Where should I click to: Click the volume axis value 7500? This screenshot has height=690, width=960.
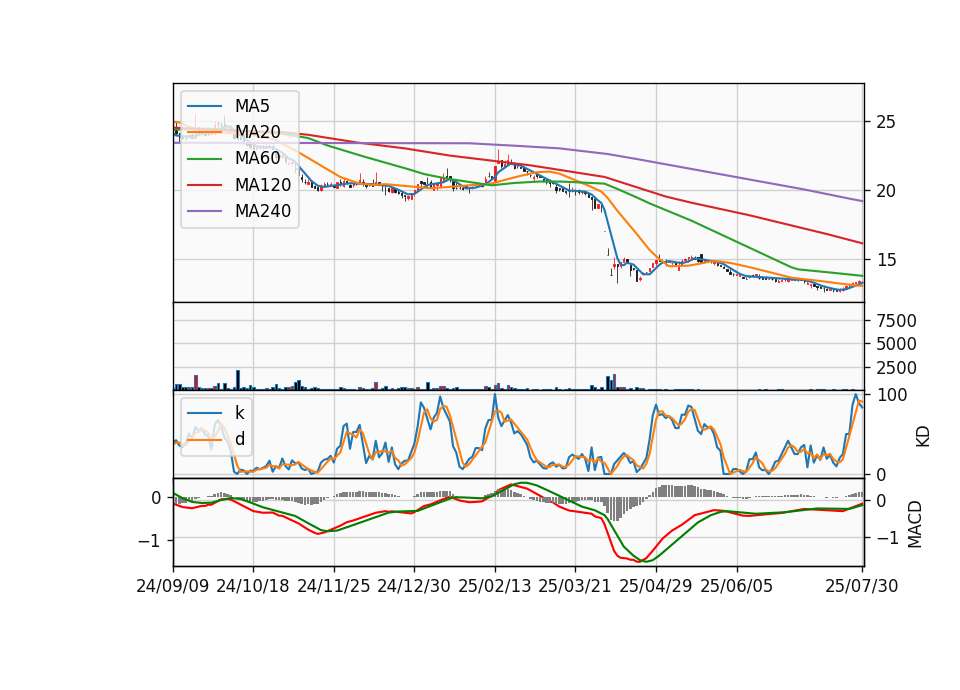click(x=896, y=321)
